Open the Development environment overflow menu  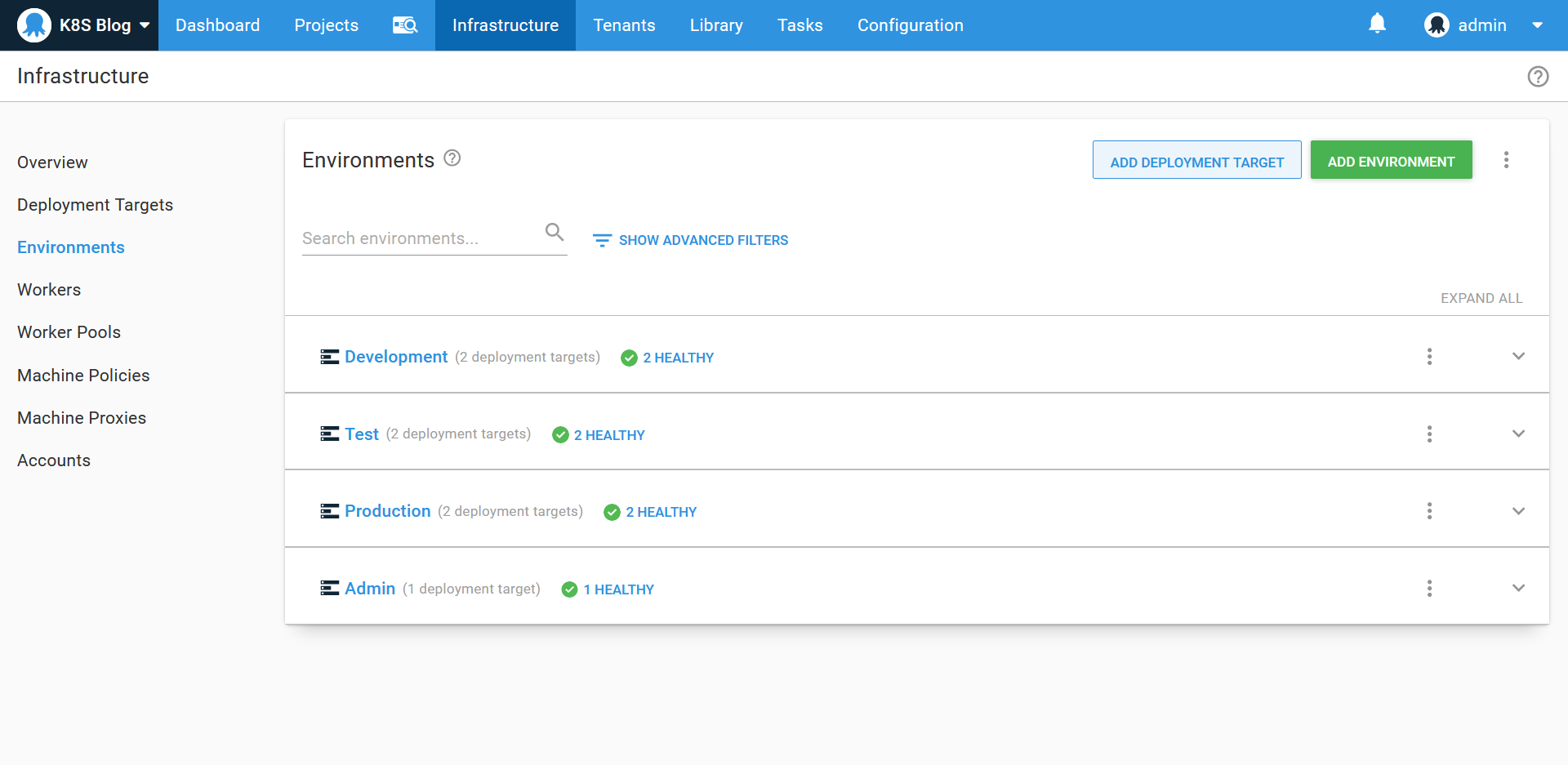[x=1429, y=357]
